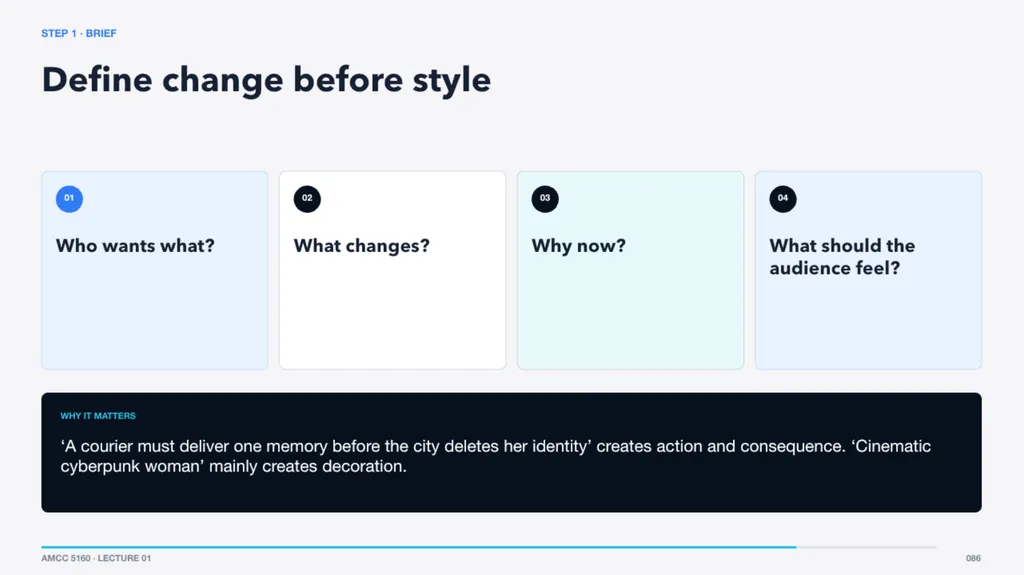Click the slide number 086

coord(973,558)
